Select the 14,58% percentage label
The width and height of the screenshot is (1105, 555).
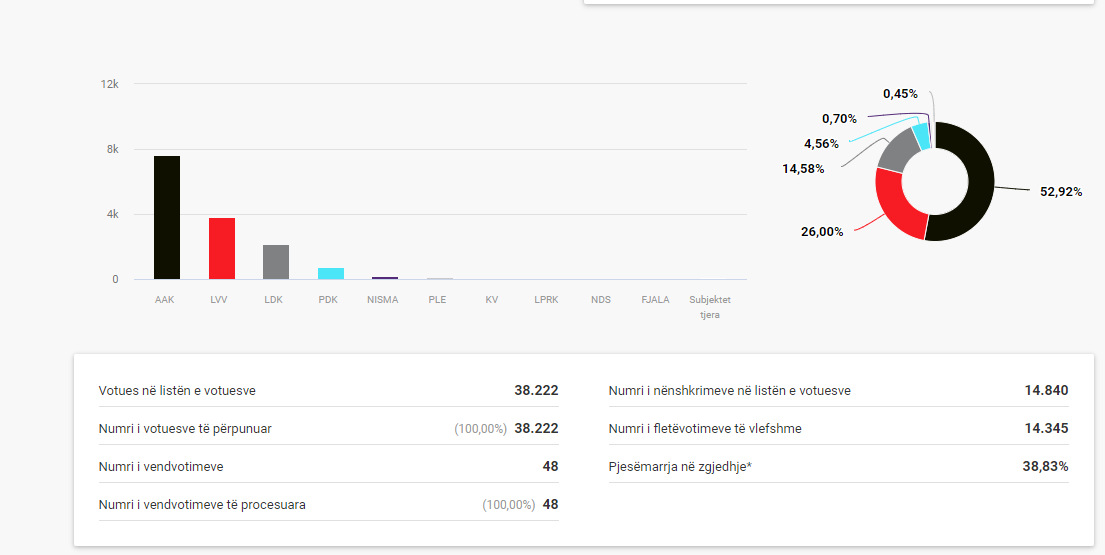(803, 169)
